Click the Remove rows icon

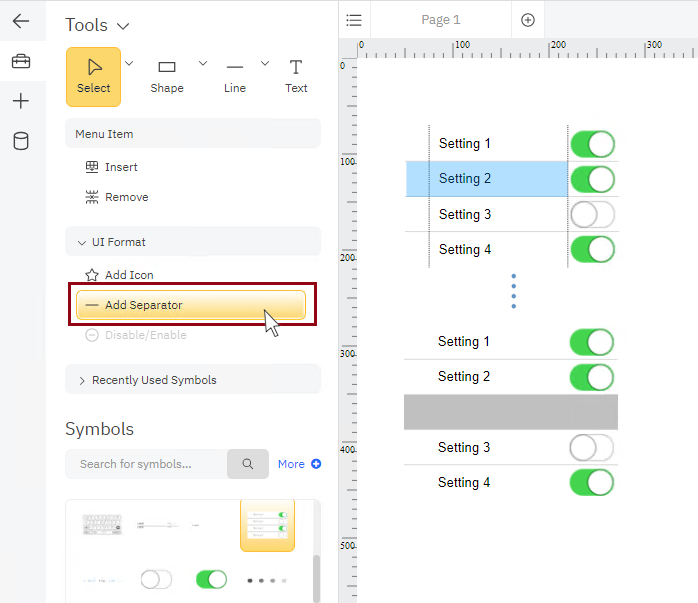(92, 197)
